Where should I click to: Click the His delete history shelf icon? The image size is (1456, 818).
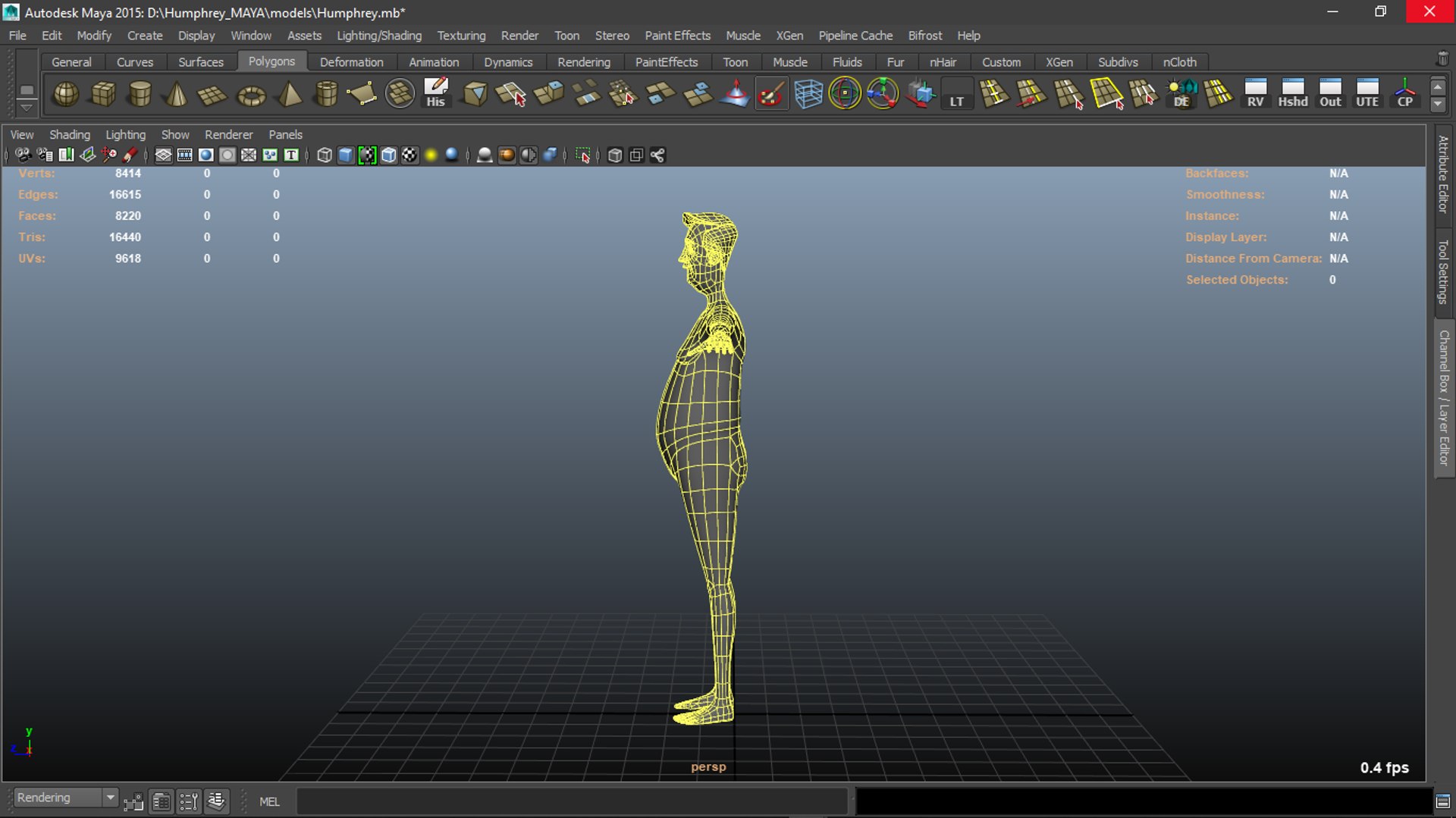tap(435, 93)
